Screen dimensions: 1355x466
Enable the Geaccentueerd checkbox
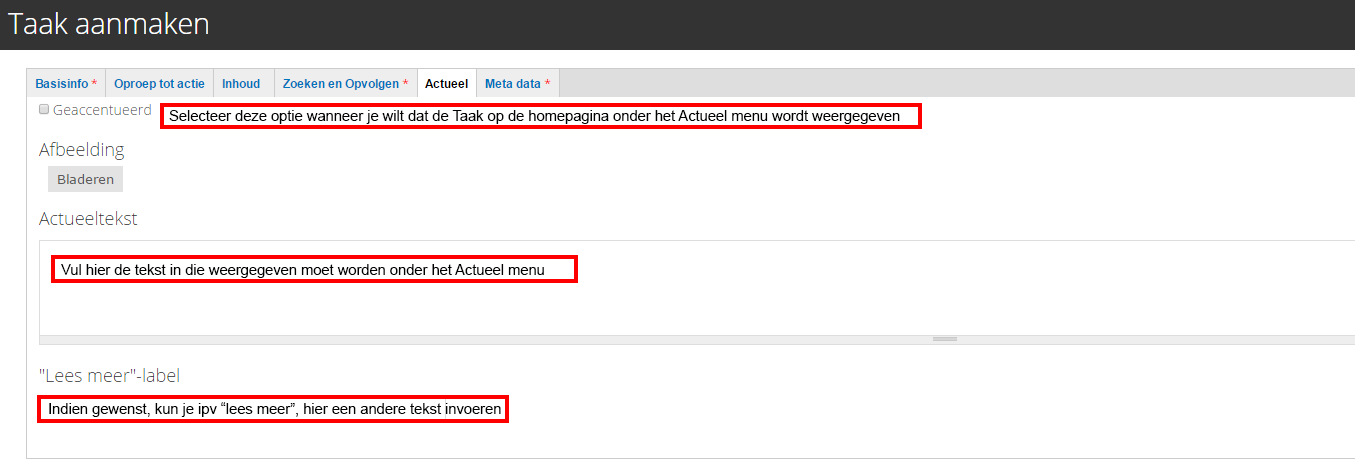click(x=44, y=109)
